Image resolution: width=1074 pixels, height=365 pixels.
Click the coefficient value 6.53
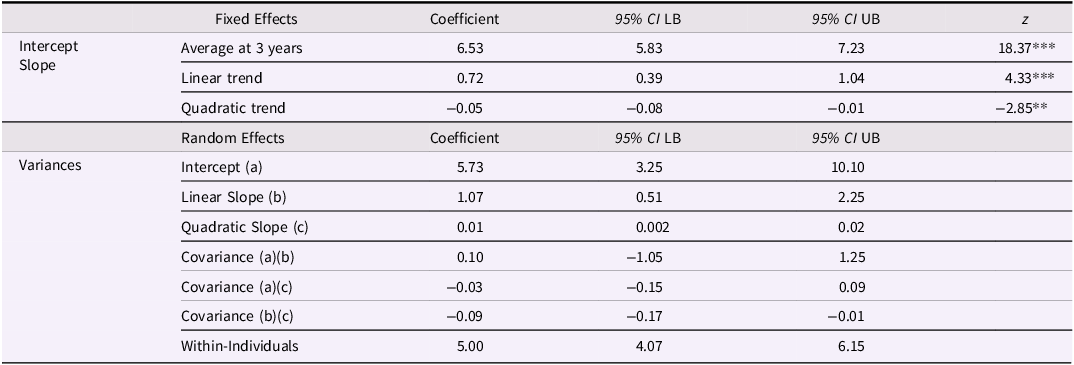pyautogui.click(x=471, y=49)
